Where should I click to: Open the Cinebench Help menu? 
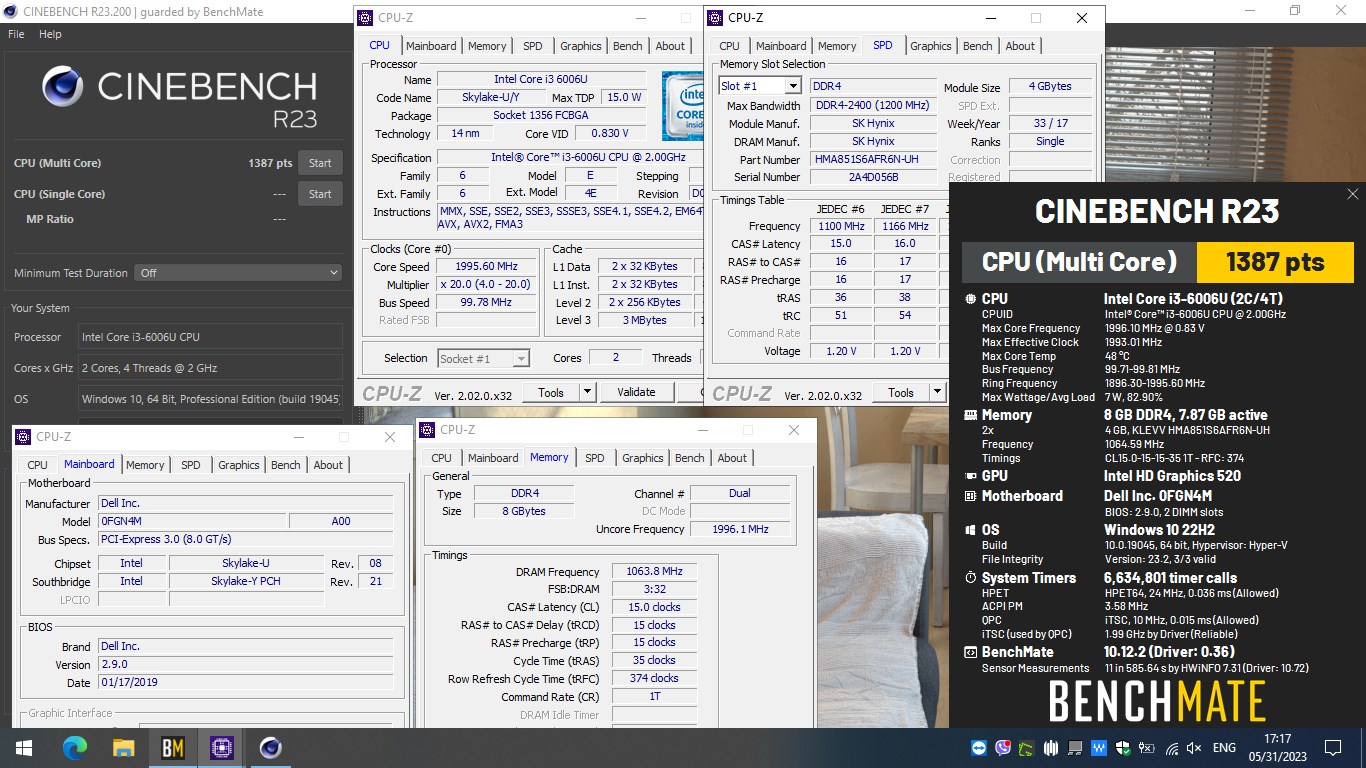click(50, 34)
